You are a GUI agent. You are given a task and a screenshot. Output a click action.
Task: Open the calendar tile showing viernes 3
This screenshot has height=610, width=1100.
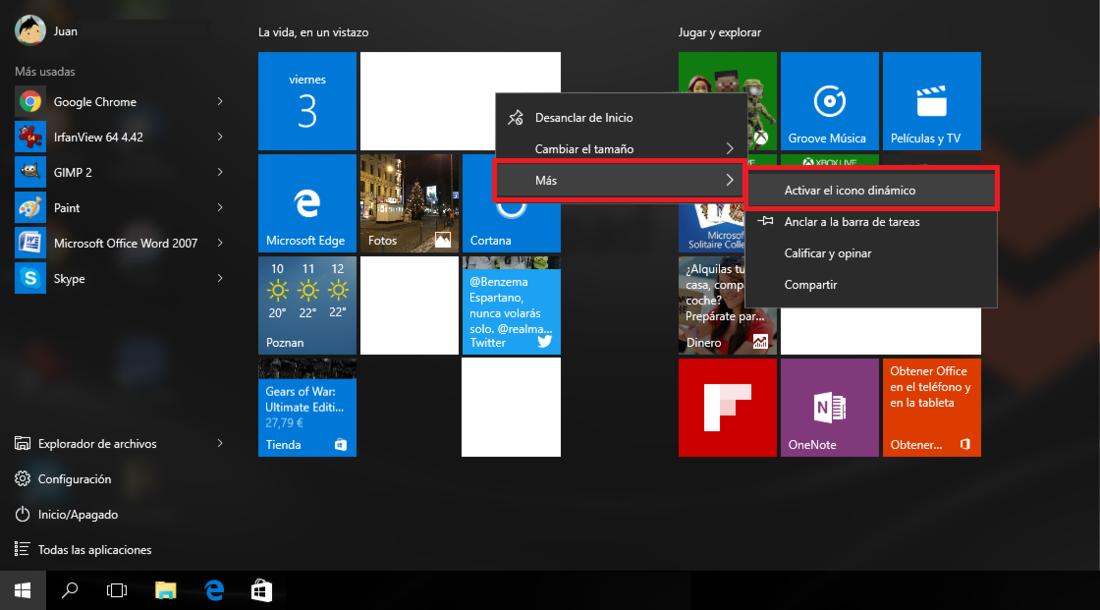pyautogui.click(x=307, y=101)
